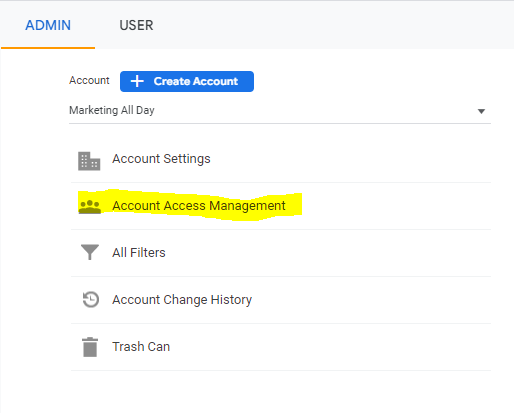The height and width of the screenshot is (413, 514).
Task: Switch to the ADMIN tab
Action: tap(48, 25)
